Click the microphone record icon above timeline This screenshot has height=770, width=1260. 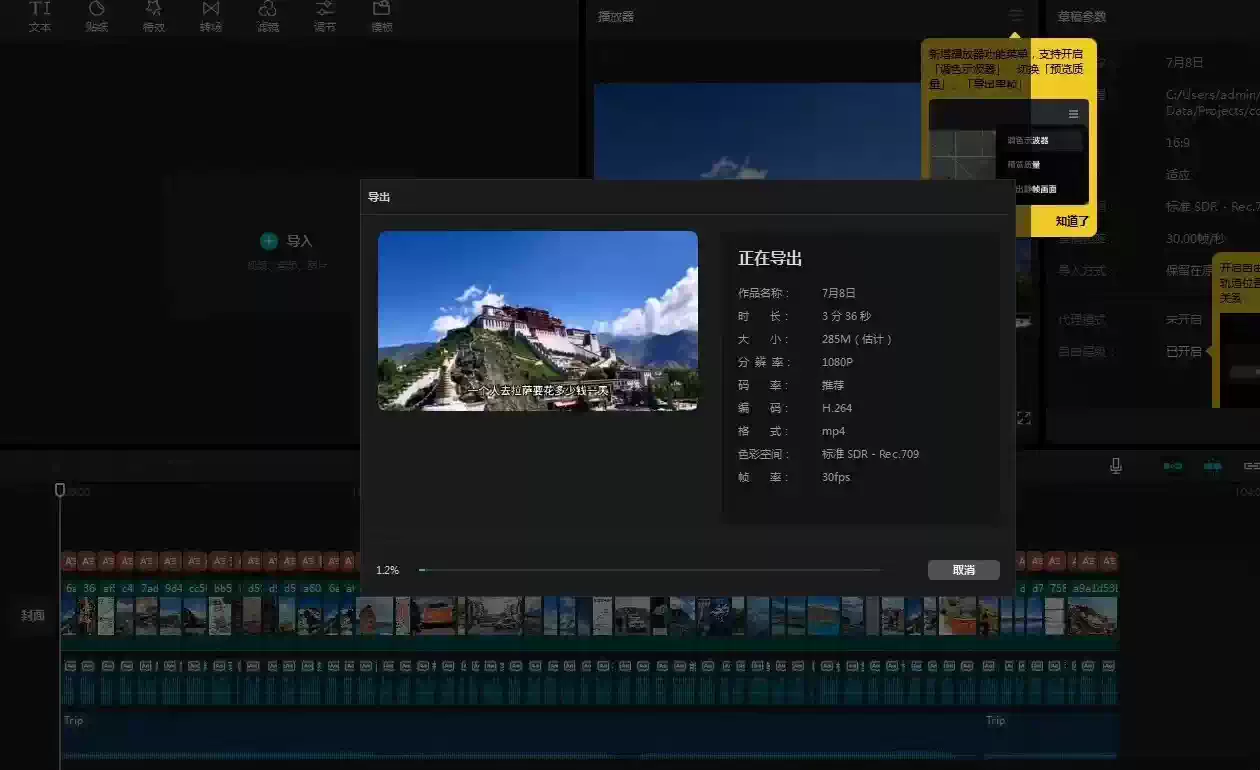coord(1116,466)
